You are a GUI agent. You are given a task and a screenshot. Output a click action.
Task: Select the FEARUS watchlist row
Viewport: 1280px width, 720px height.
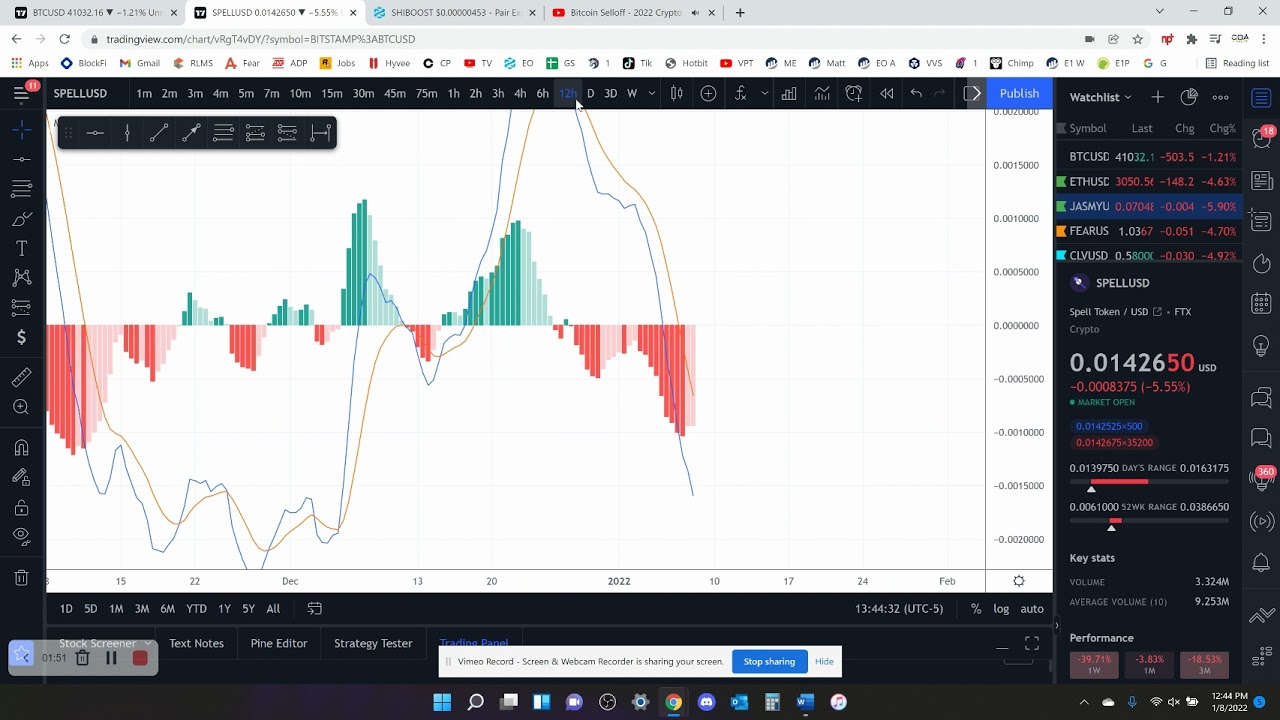point(1148,231)
